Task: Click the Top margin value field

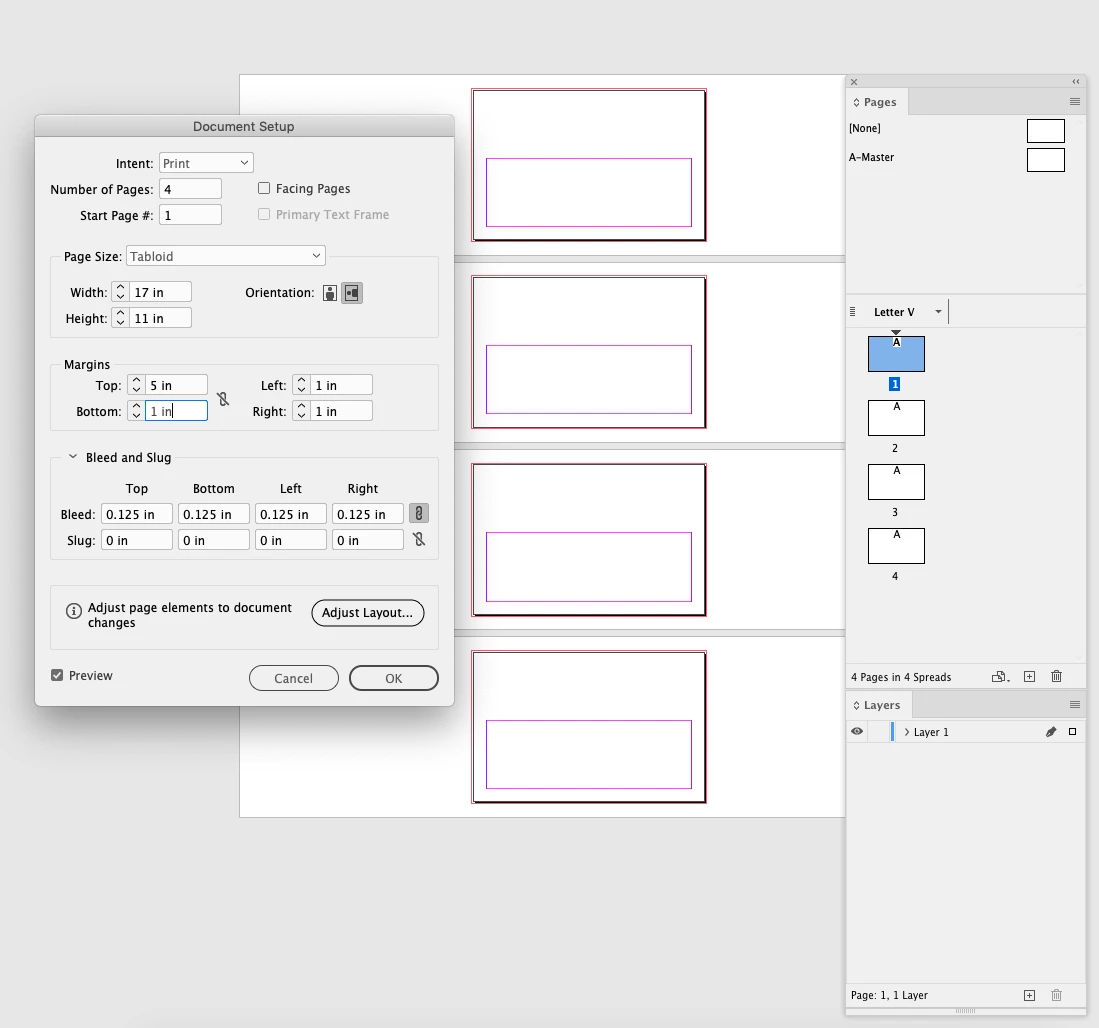Action: 177,385
